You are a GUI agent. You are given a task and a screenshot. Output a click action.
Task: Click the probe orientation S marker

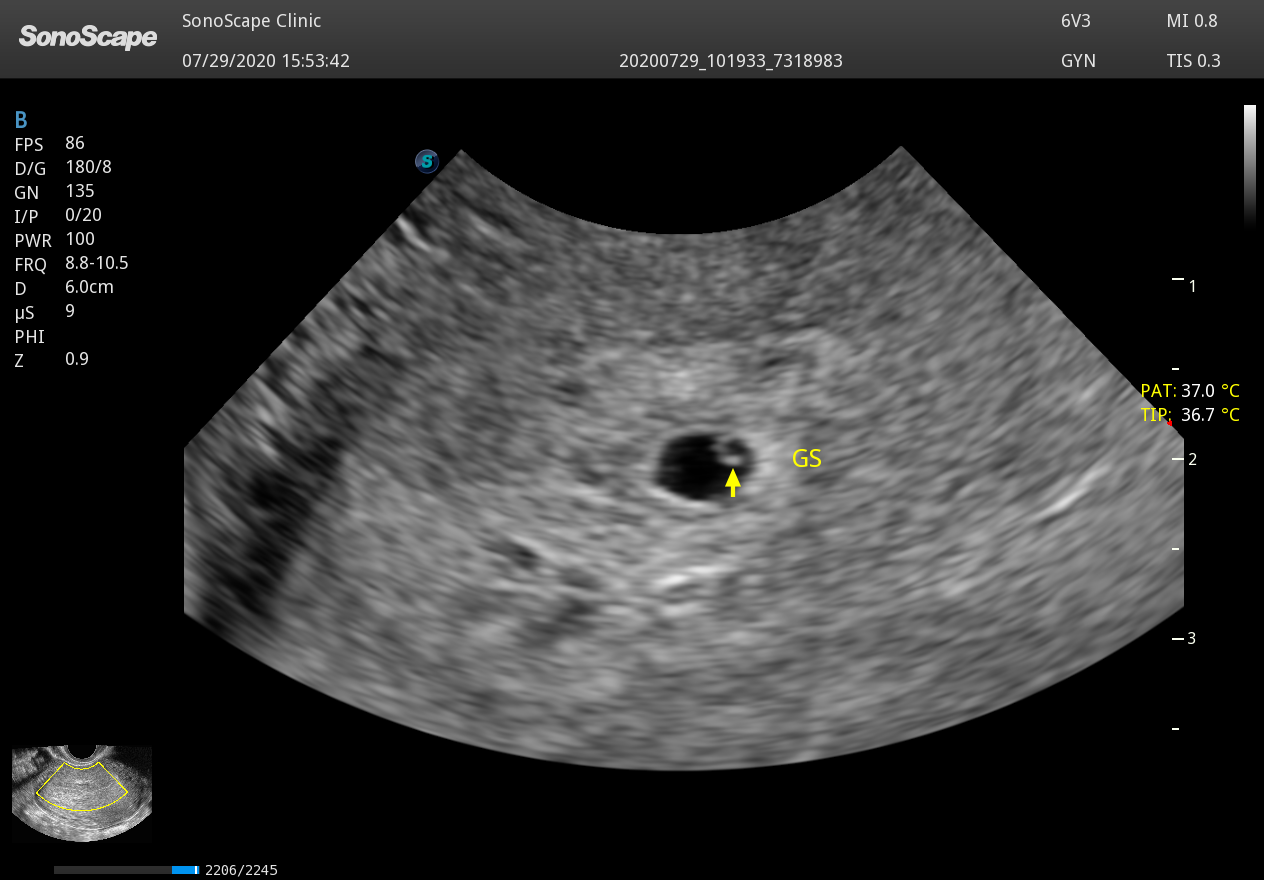(427, 161)
